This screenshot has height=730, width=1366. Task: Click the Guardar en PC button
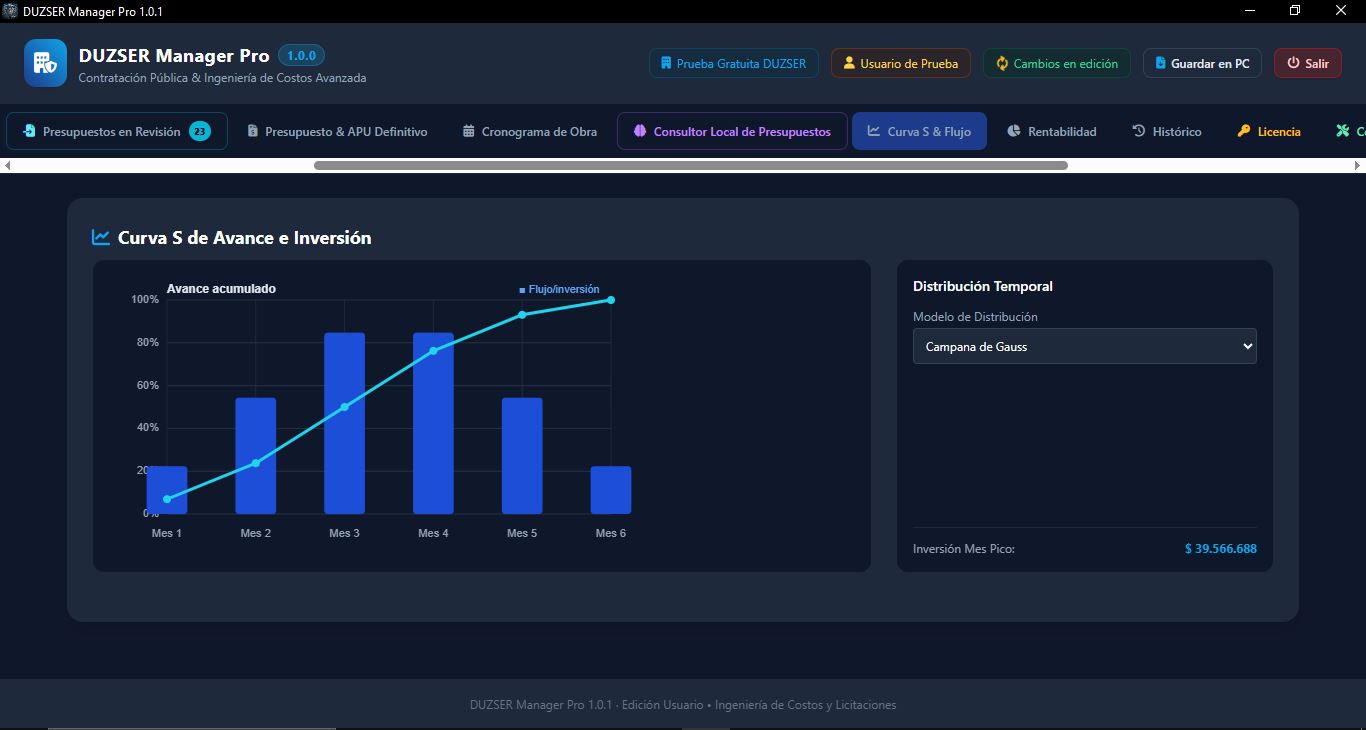[x=1202, y=63]
